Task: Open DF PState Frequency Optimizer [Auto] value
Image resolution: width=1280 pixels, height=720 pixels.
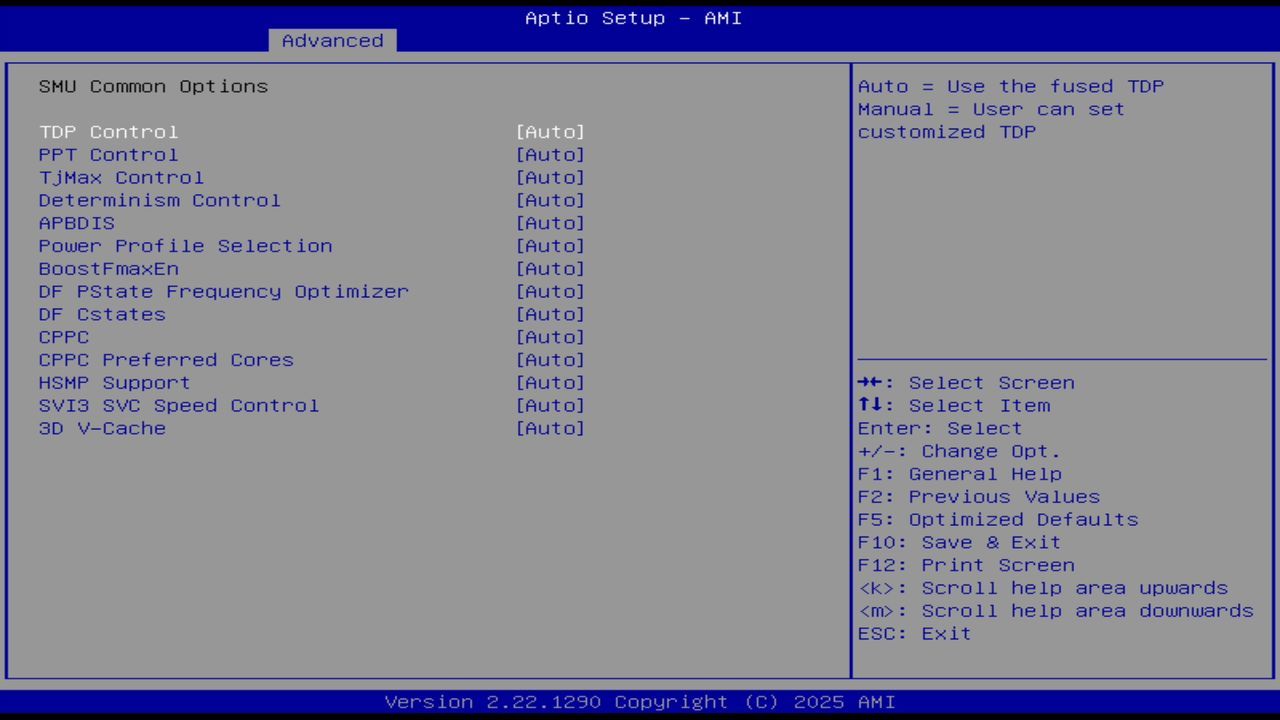Action: click(550, 292)
